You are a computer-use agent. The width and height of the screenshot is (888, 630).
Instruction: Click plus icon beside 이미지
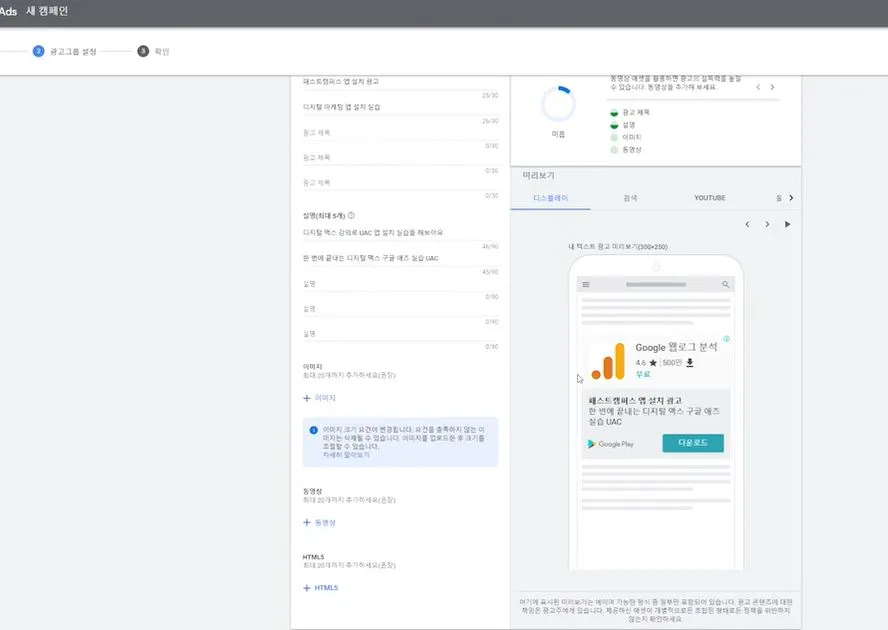pyautogui.click(x=307, y=398)
